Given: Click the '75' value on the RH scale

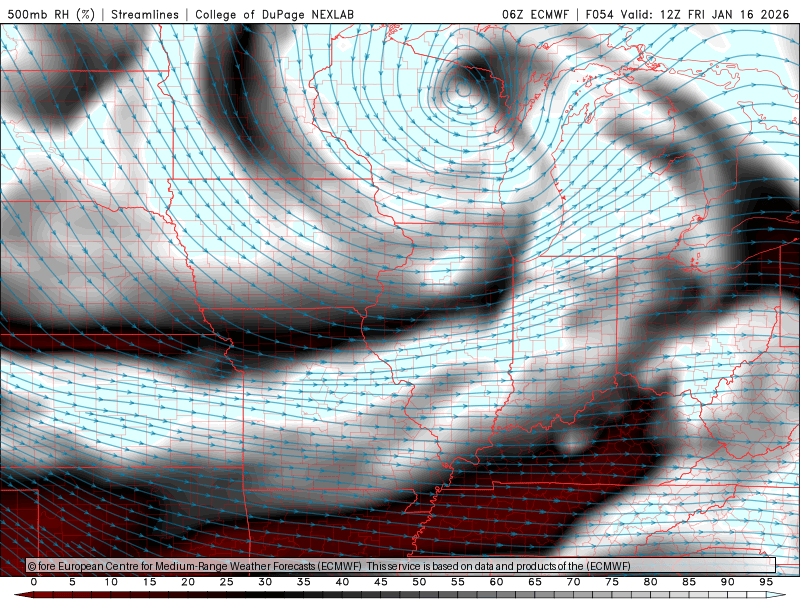Looking at the screenshot, I should 612,582.
